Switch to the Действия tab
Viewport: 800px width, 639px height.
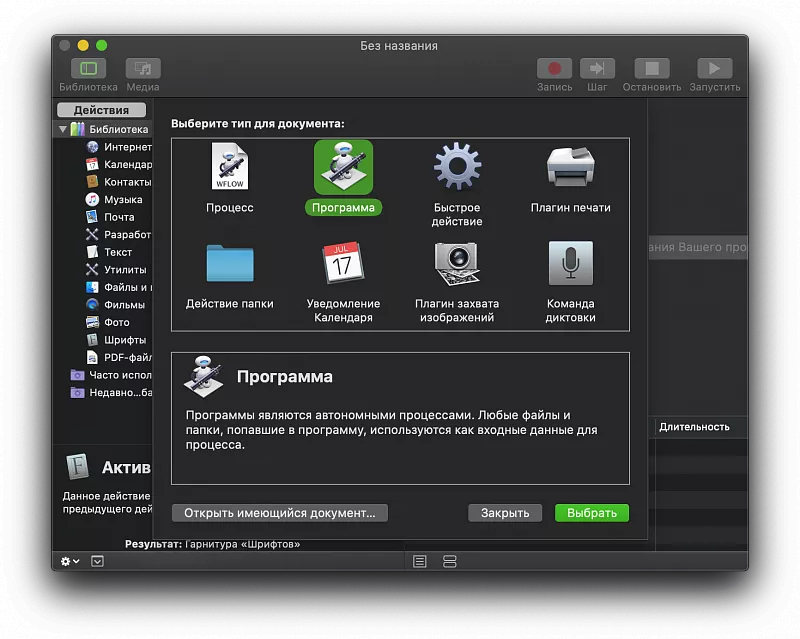pyautogui.click(x=101, y=110)
